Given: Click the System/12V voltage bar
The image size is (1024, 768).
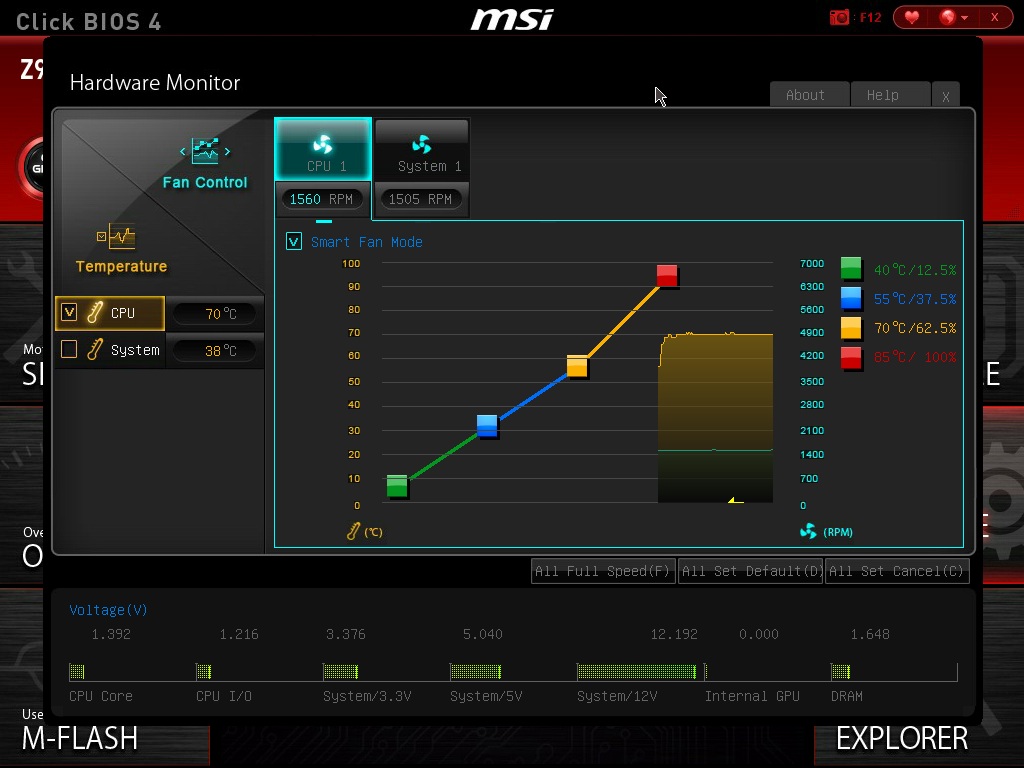Looking at the screenshot, I should (637, 671).
